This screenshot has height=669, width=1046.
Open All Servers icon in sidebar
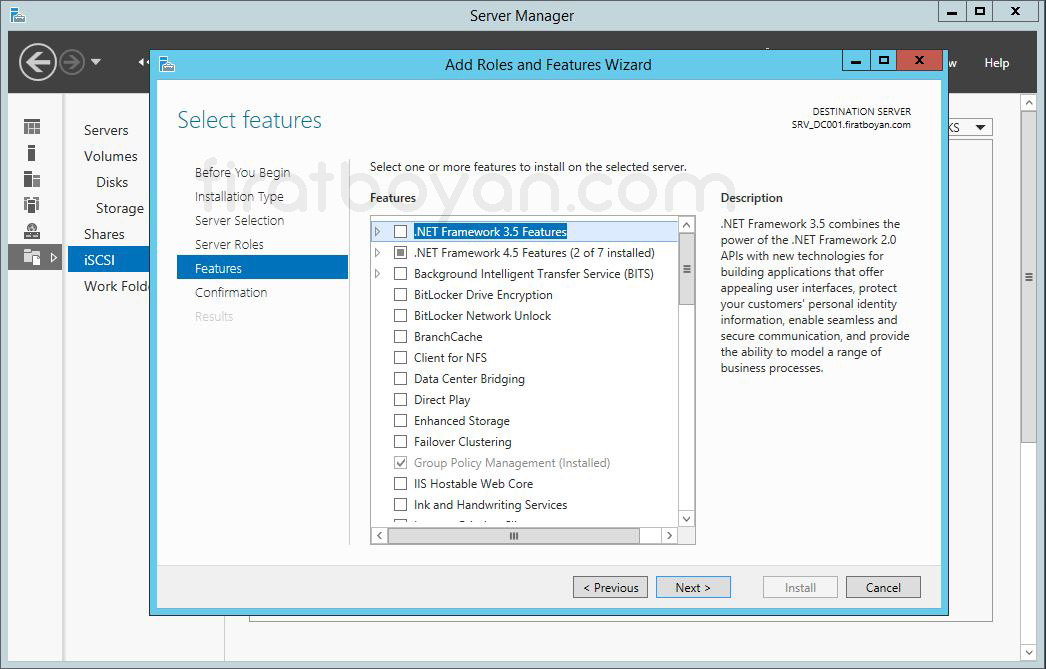[31, 179]
